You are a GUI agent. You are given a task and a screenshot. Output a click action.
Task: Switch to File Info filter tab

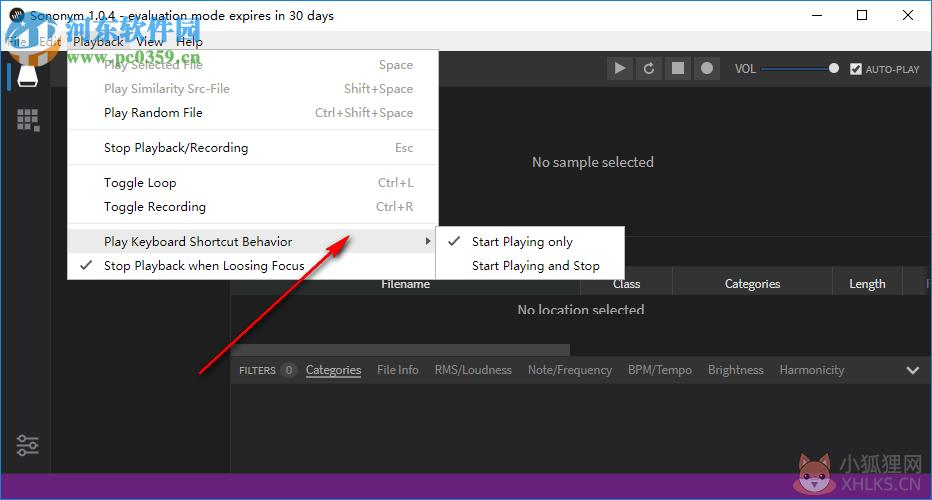(398, 370)
